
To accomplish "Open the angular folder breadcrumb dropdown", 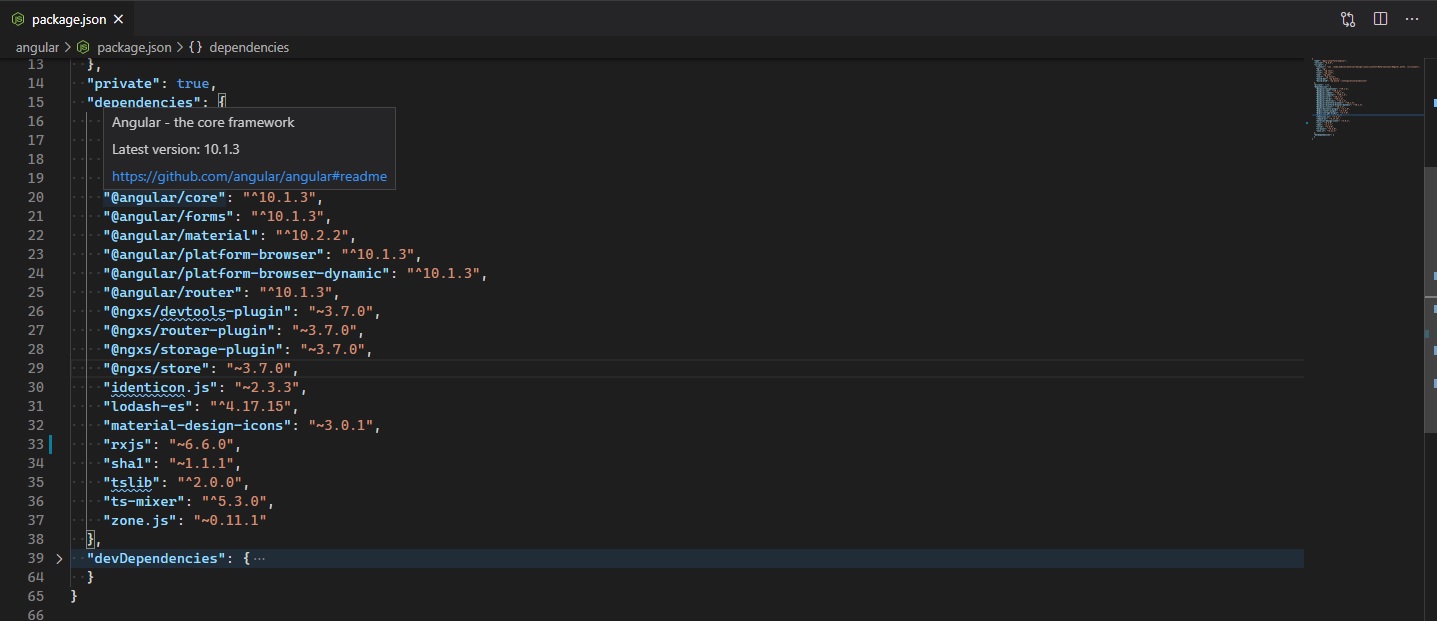I will [x=37, y=47].
